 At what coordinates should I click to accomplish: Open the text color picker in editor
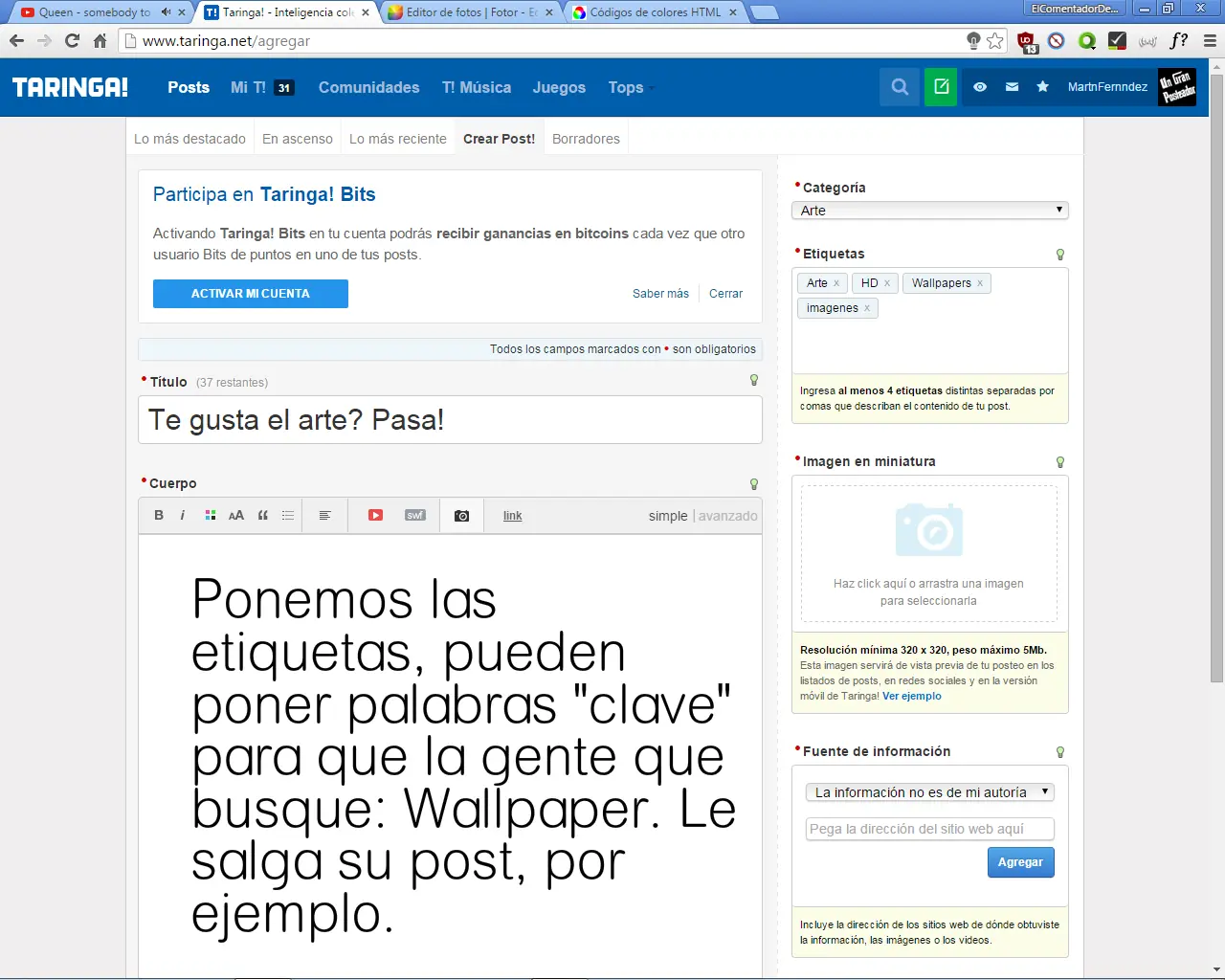(x=210, y=515)
